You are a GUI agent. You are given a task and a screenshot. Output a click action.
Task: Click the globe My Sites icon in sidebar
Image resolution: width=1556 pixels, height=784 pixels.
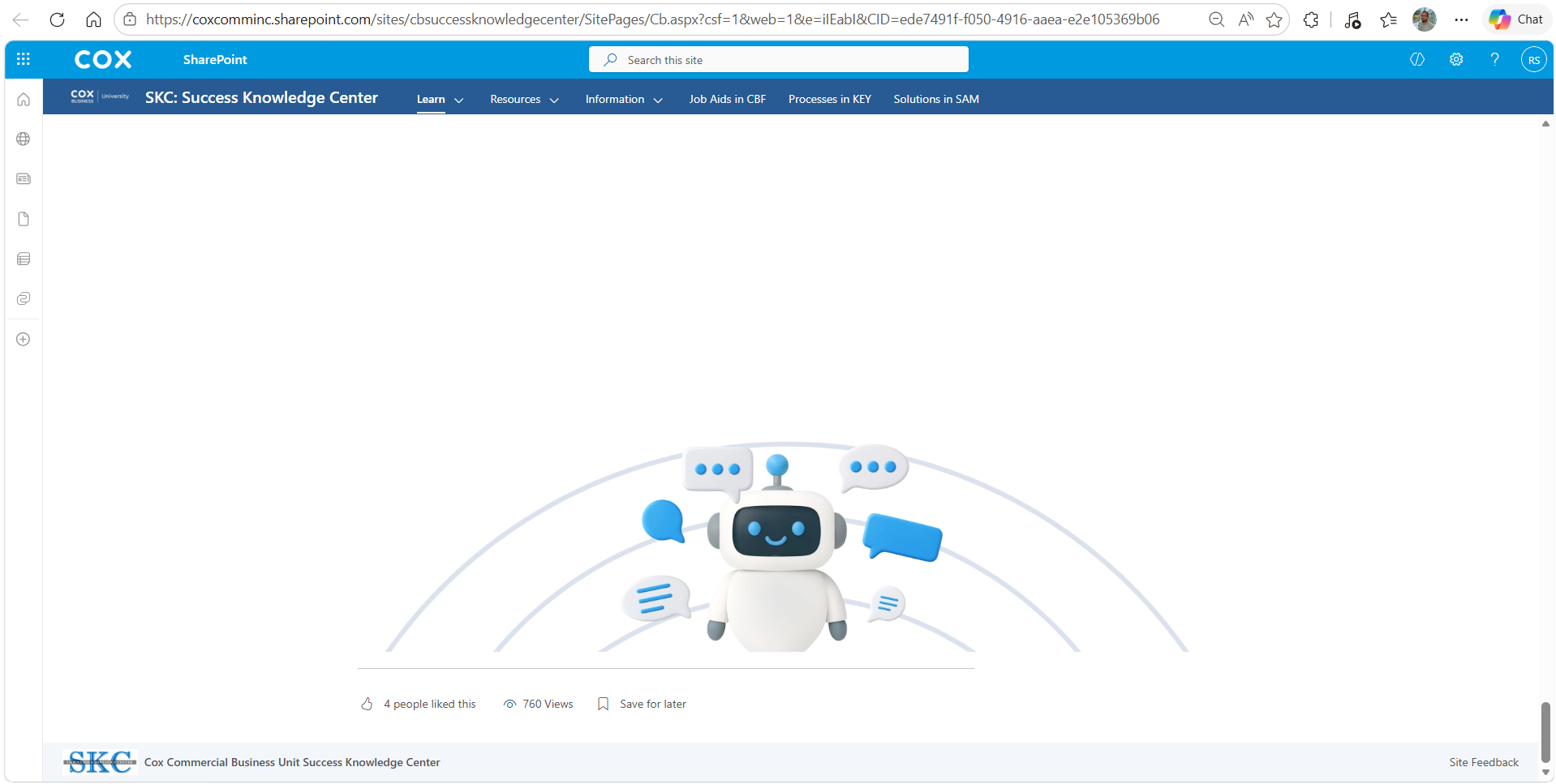[x=24, y=139]
